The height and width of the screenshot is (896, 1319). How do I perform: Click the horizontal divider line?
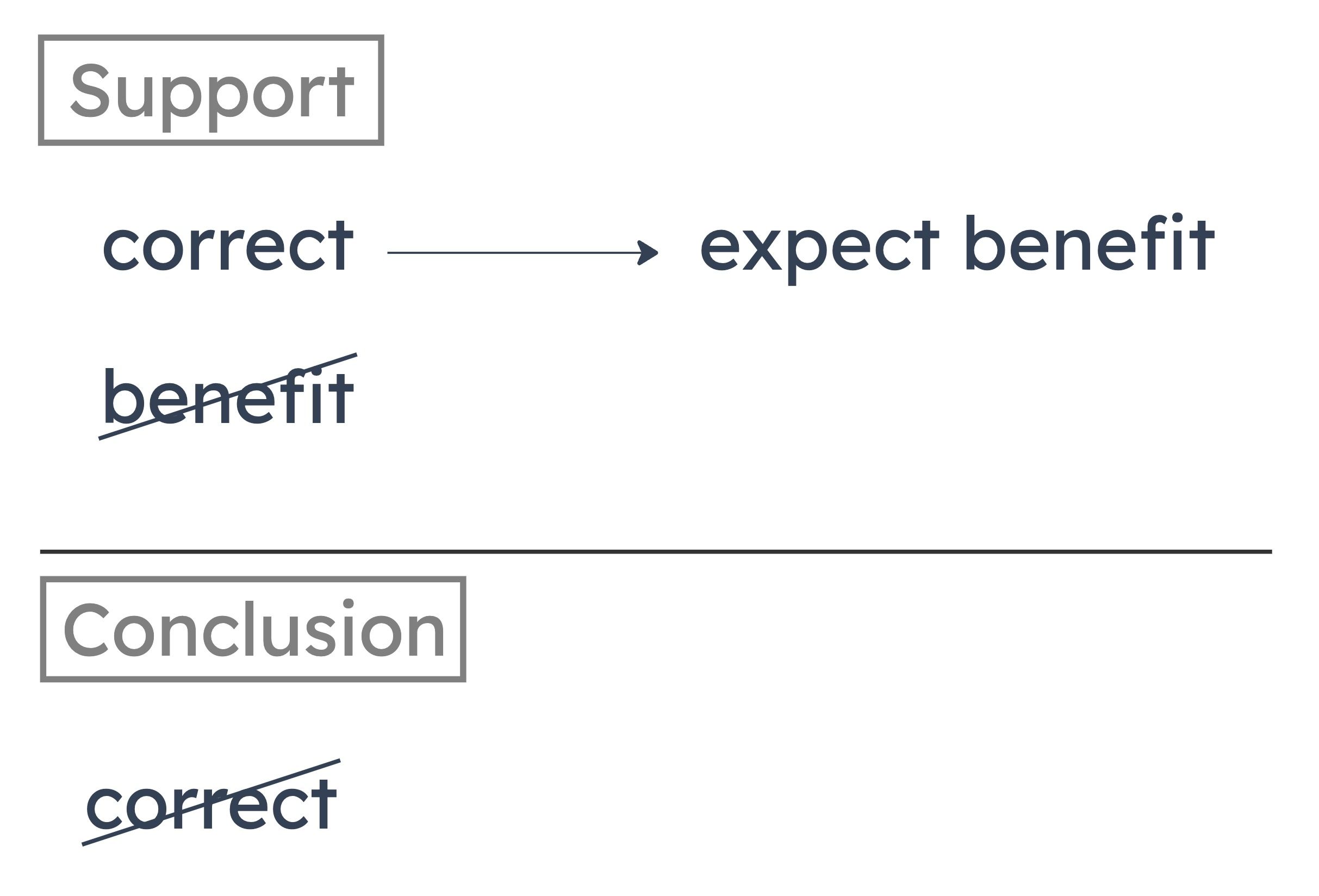coord(656,551)
